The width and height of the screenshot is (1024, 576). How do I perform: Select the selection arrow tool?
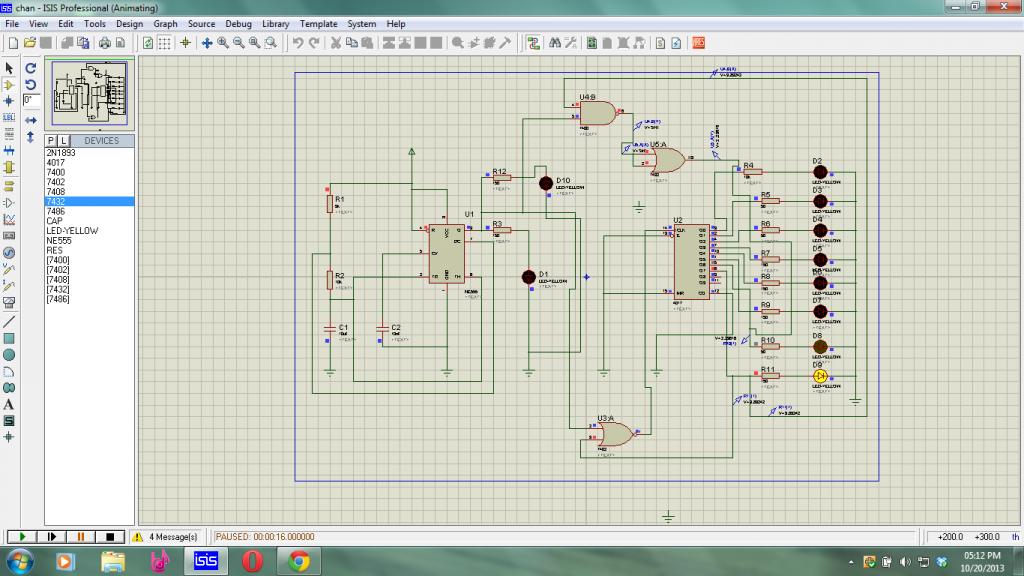point(9,68)
